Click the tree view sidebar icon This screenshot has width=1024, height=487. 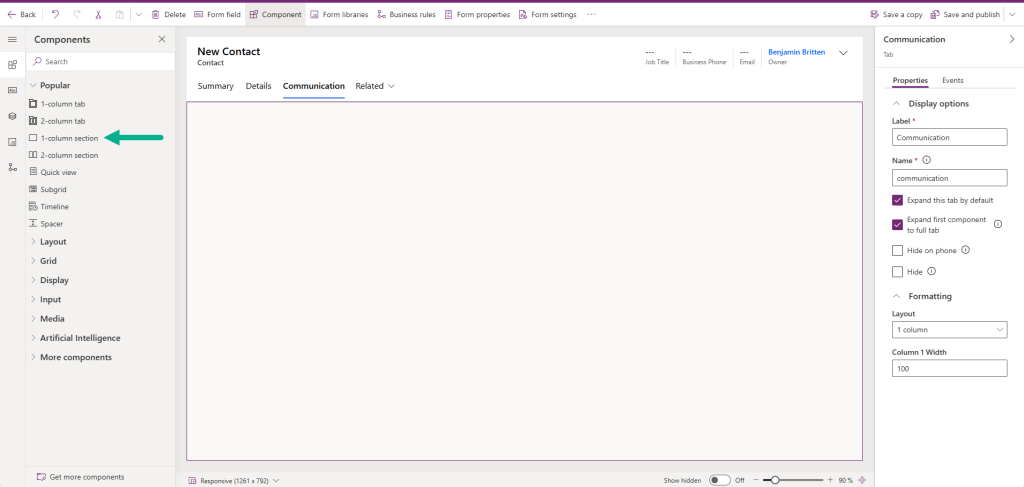point(12,167)
